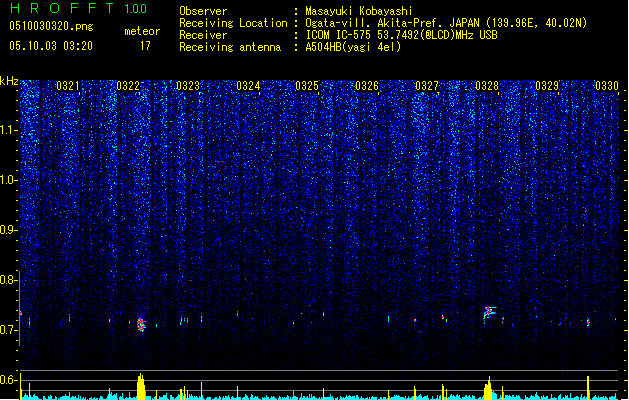Viewport: 629px width, 400px height.
Task: Click the 0330 time marker
Action: [607, 85]
